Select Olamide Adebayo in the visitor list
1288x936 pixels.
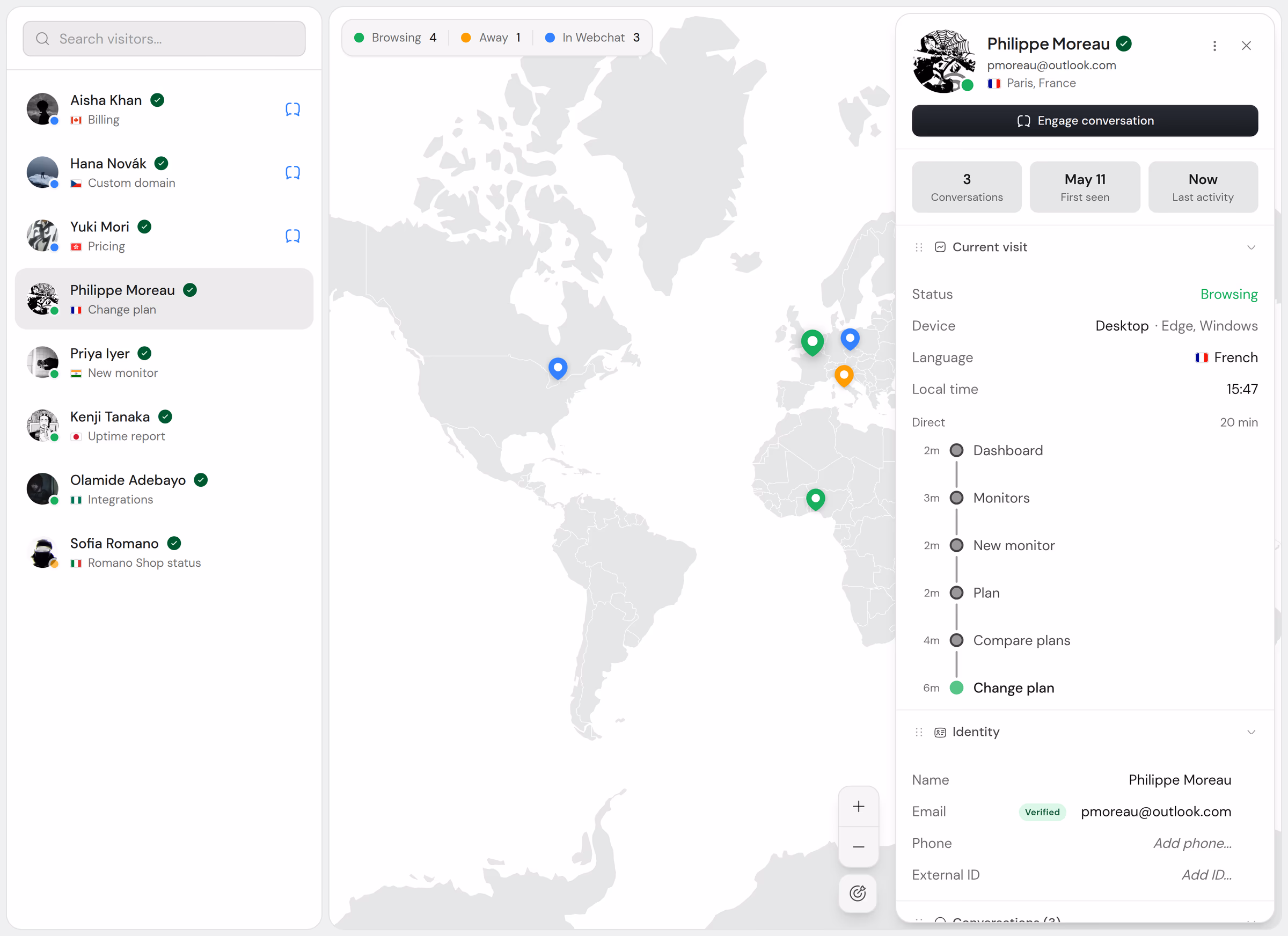pos(164,489)
